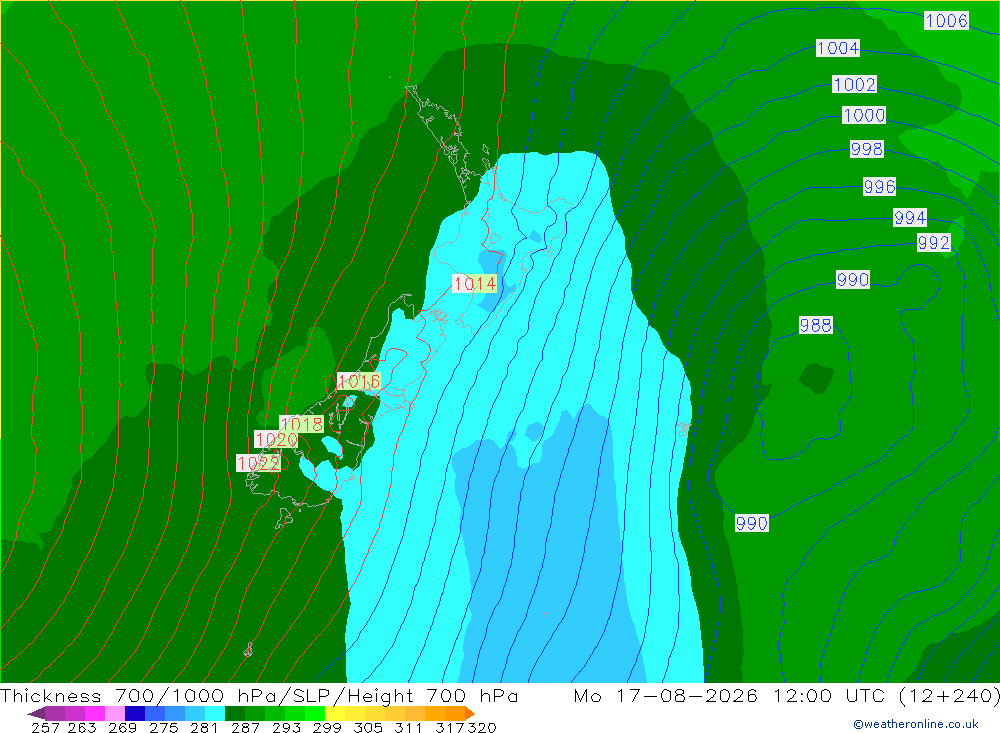Image resolution: width=1000 pixels, height=733 pixels.
Task: Click the 275 legend value
Action: tap(164, 727)
